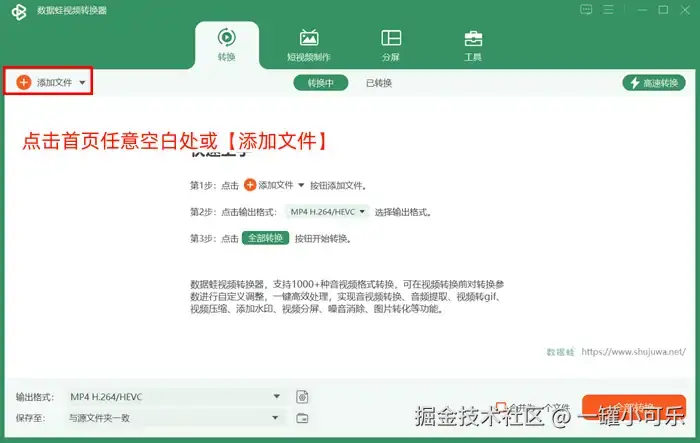
Task: Maximize the converter window
Action: click(x=663, y=10)
